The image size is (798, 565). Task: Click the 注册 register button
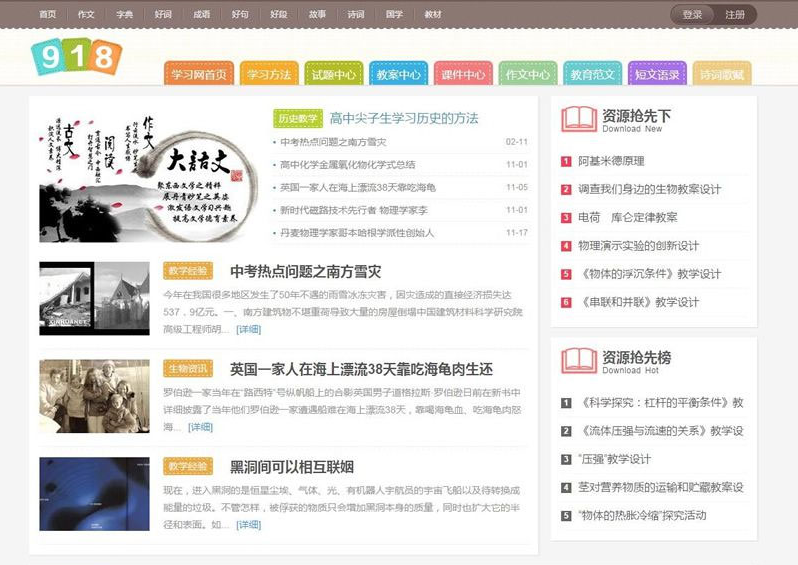pyautogui.click(x=735, y=15)
